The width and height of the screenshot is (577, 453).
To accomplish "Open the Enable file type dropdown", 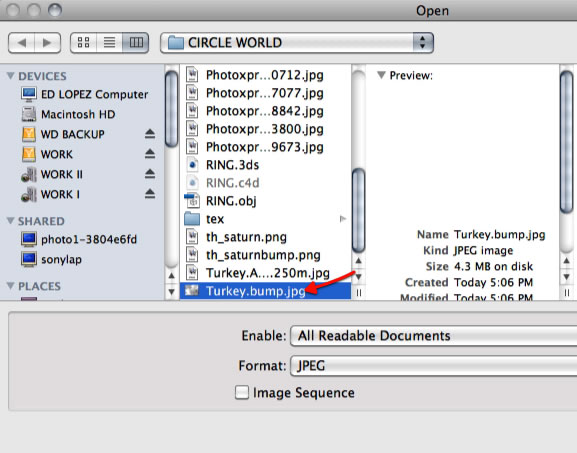I will click(x=433, y=336).
